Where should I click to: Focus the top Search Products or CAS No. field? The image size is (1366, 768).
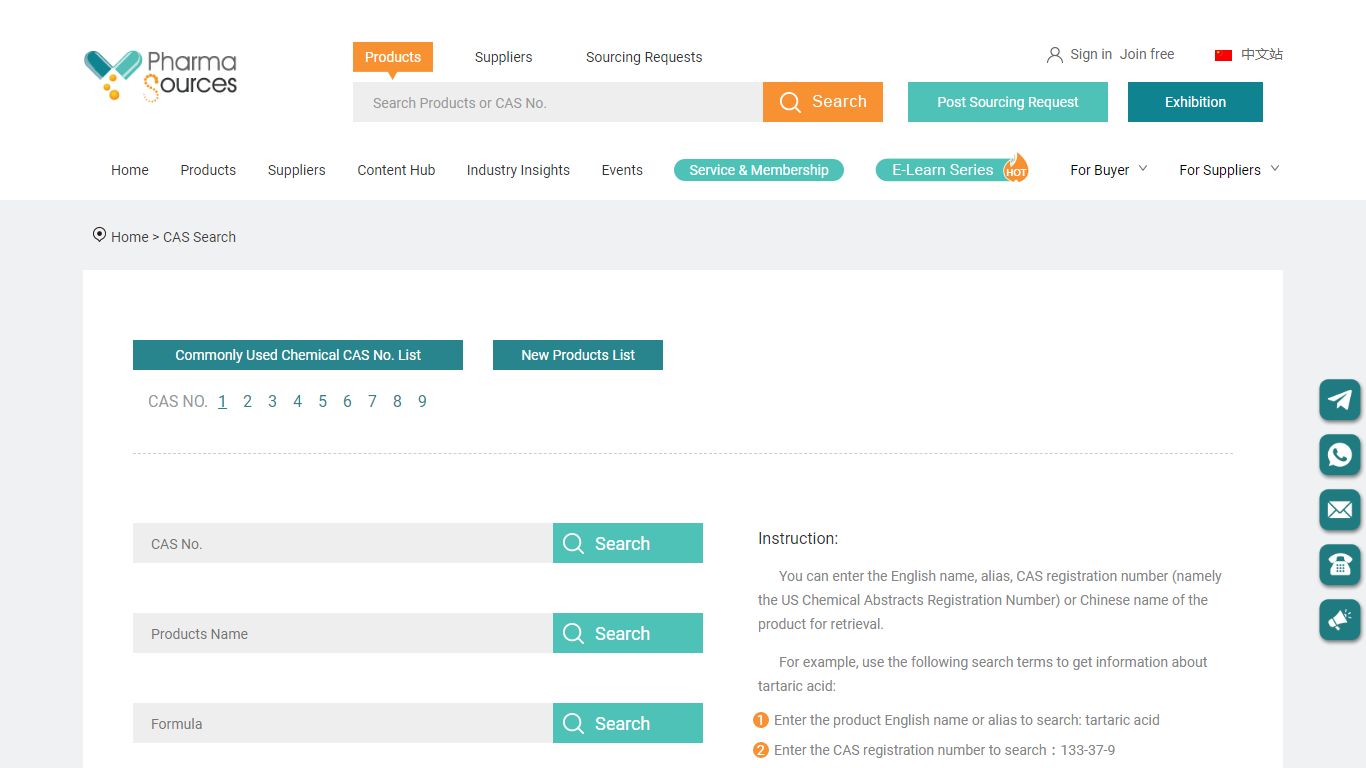pos(558,102)
